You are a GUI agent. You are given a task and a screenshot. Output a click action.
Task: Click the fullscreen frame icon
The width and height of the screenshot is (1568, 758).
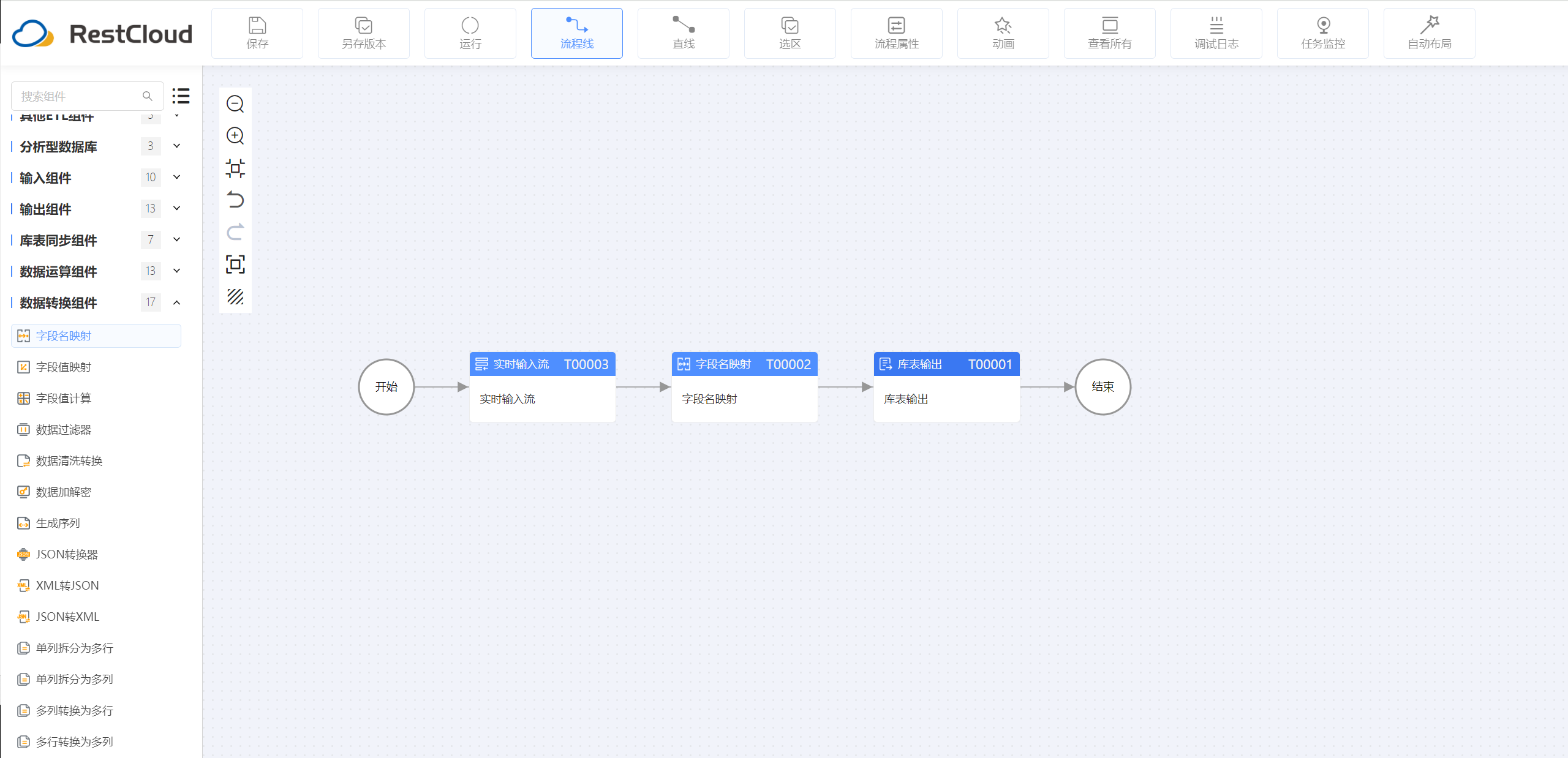coord(235,265)
